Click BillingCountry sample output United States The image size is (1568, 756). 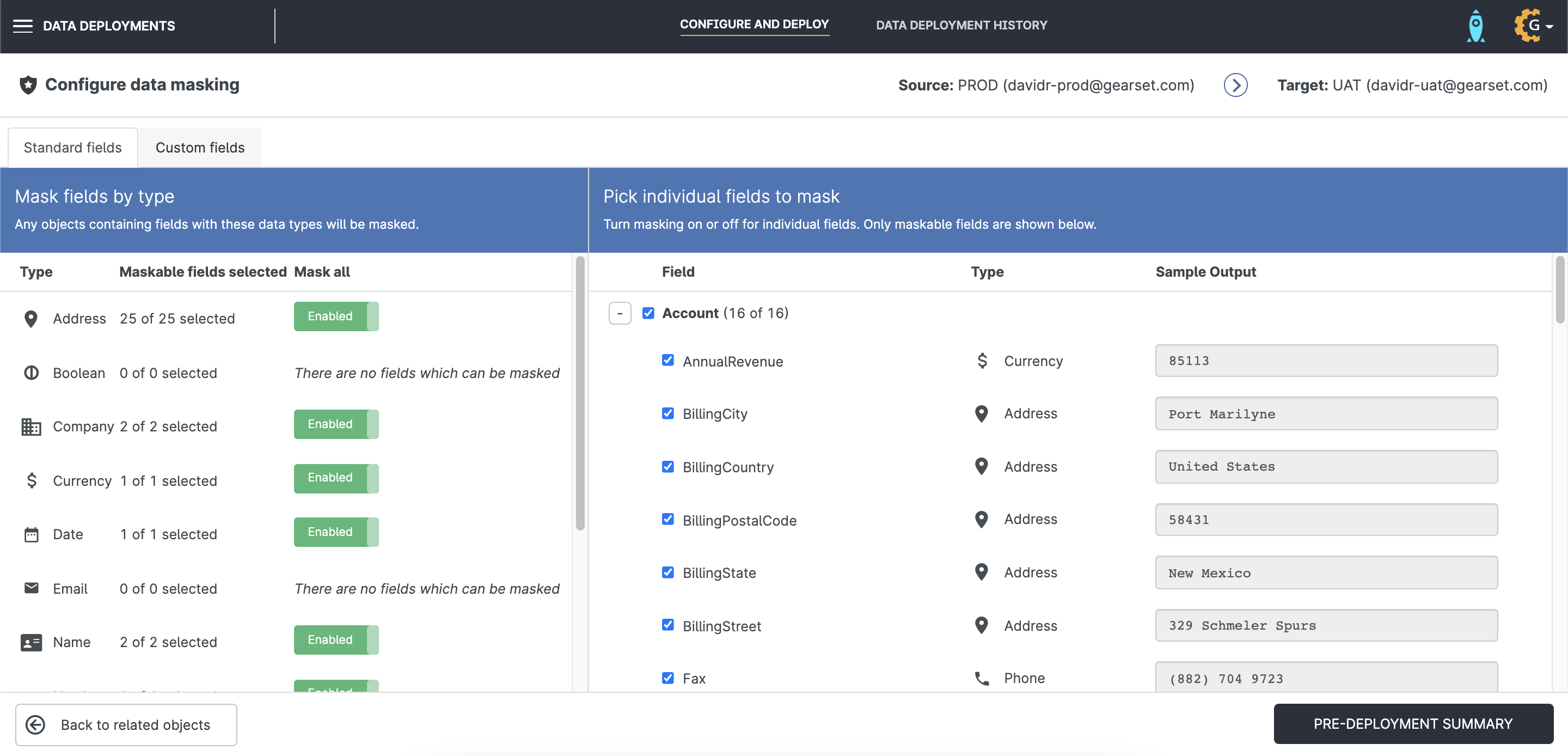pyautogui.click(x=1326, y=467)
